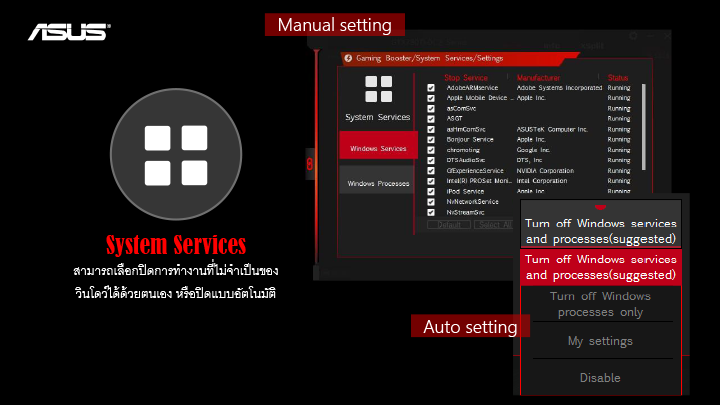The height and width of the screenshot is (405, 720).
Task: Toggle the ASGT service checkbox
Action: click(x=431, y=119)
